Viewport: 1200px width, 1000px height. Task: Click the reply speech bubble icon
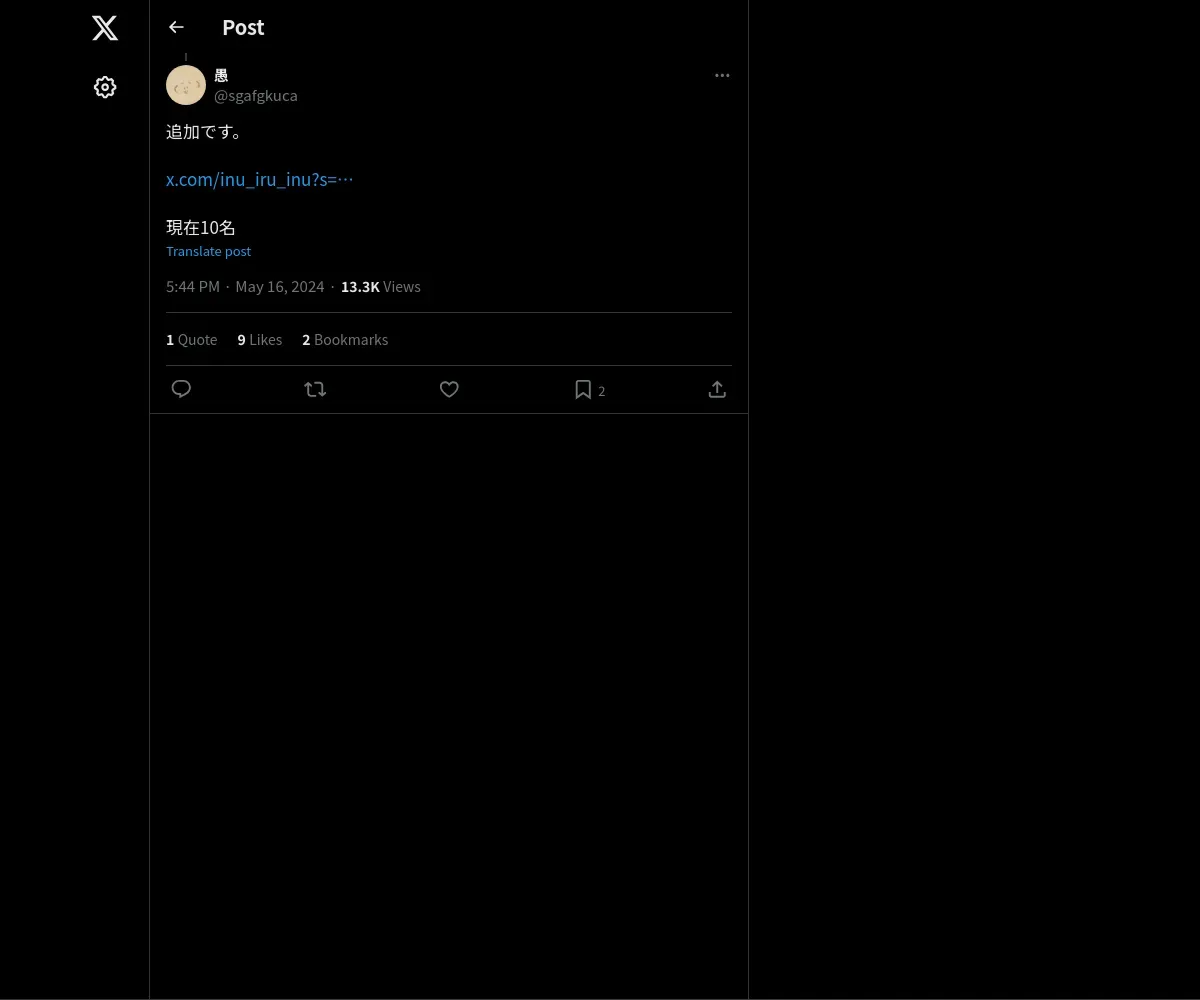(x=181, y=389)
